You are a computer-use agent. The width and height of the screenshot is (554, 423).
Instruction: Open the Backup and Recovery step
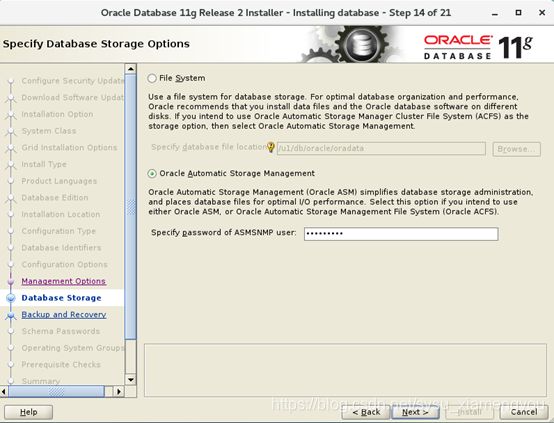click(x=64, y=315)
